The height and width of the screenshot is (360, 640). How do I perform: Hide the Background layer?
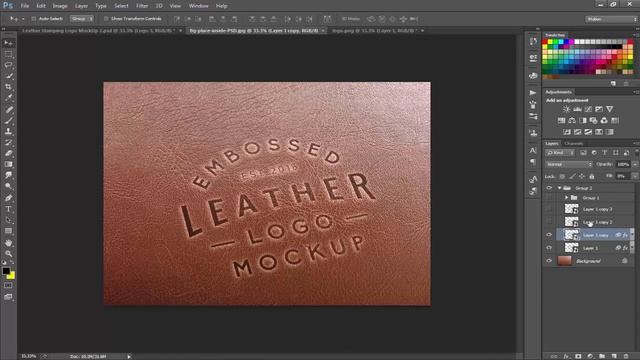(549, 261)
